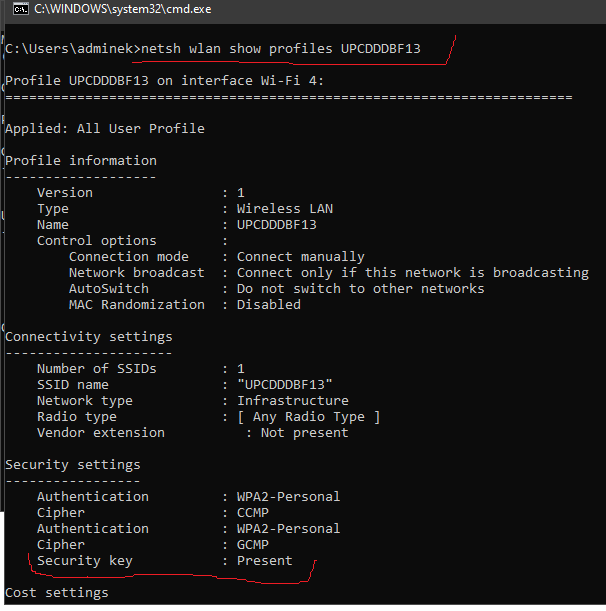Click the "Connect manually" connection mode value

coord(300,257)
